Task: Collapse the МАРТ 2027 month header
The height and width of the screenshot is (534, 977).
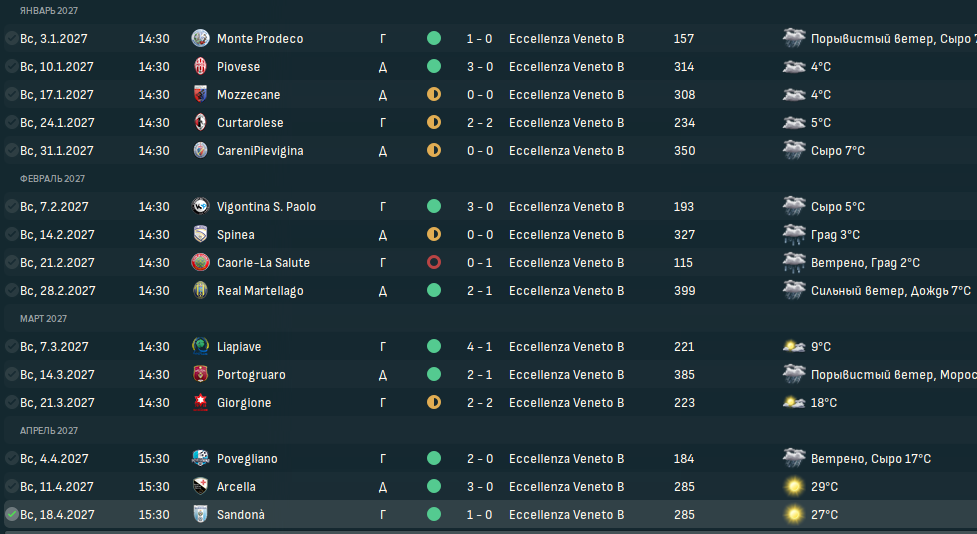Action: click(x=43, y=318)
